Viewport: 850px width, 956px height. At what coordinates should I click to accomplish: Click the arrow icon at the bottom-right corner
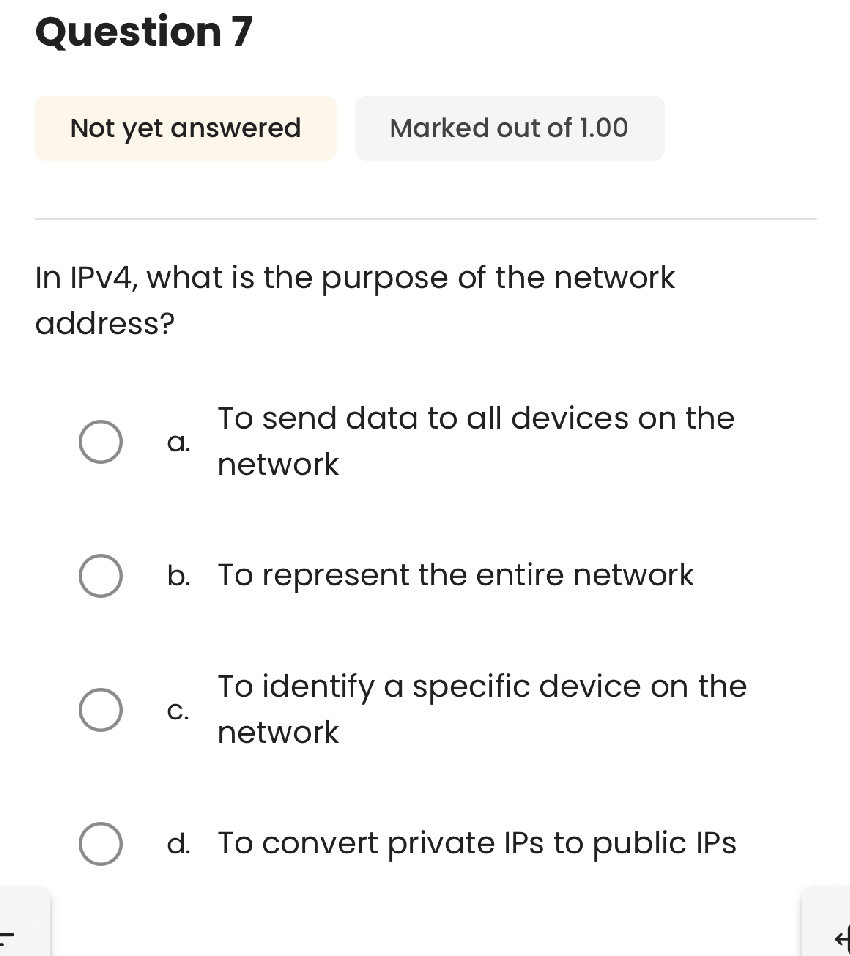(840, 938)
